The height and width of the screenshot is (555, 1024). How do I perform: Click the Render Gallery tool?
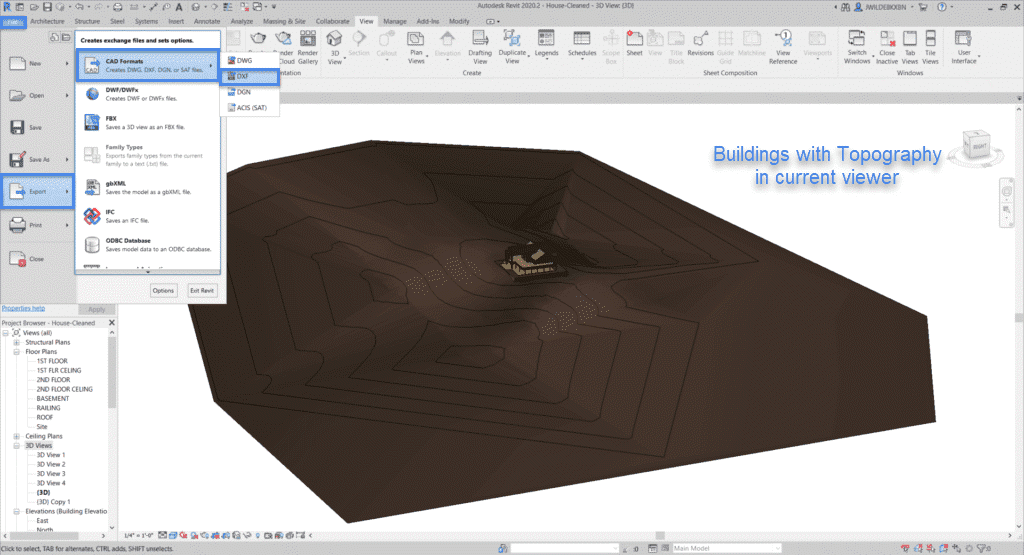[x=308, y=48]
